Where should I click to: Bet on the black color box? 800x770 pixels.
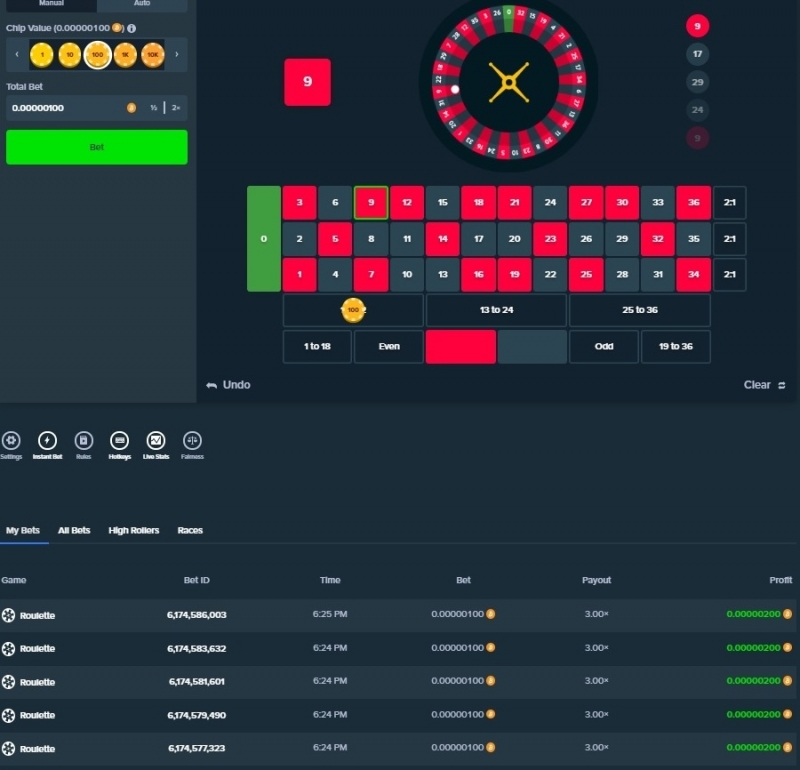point(532,346)
